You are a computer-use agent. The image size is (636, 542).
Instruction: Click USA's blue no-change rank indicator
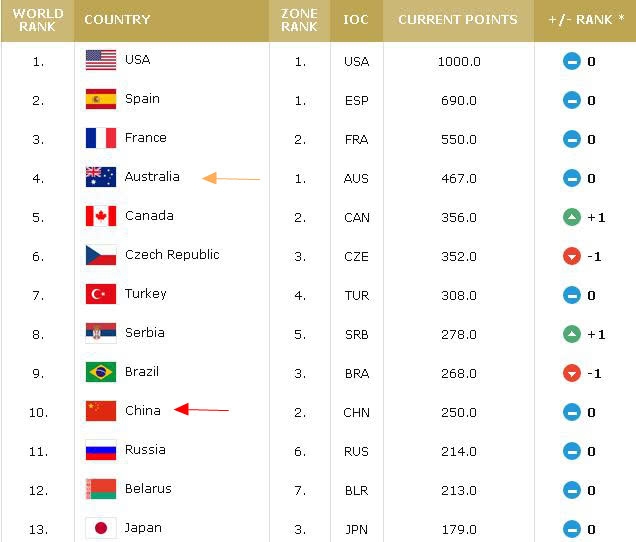point(572,62)
